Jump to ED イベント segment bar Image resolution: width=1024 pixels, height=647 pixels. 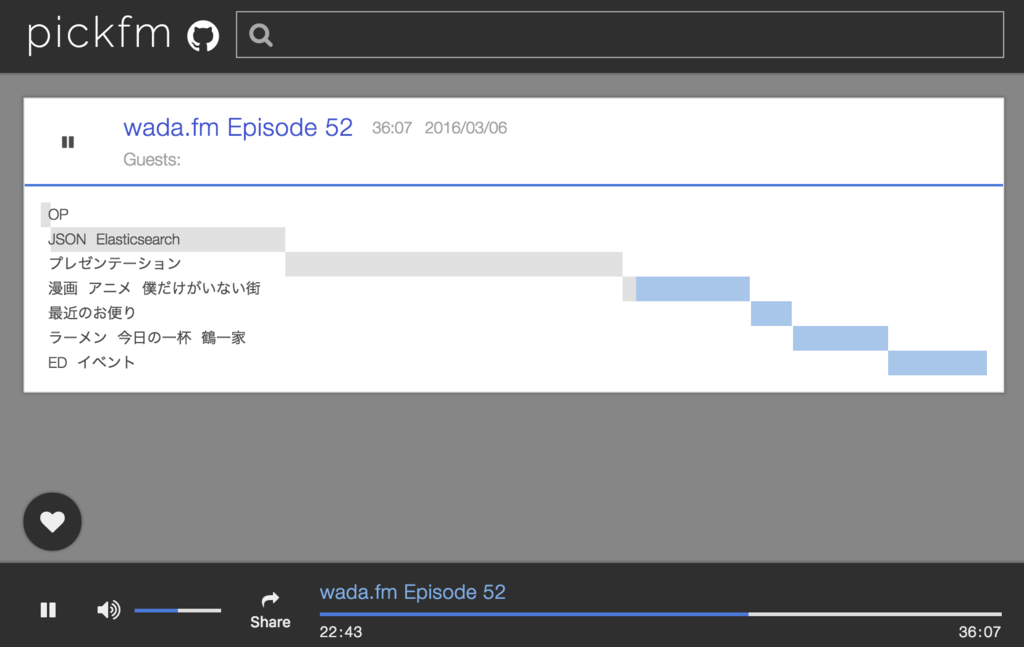pyautogui.click(x=937, y=363)
